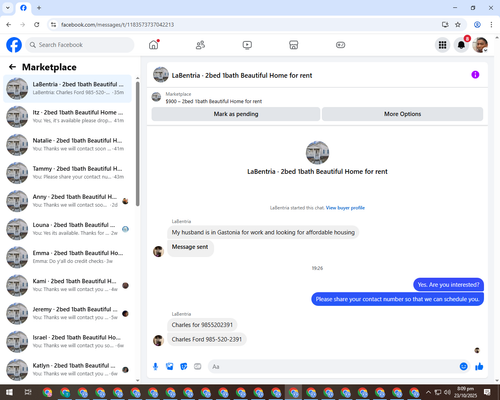
Task: Click '$900 – 2bed 1bath' listing text
Action: tap(214, 101)
